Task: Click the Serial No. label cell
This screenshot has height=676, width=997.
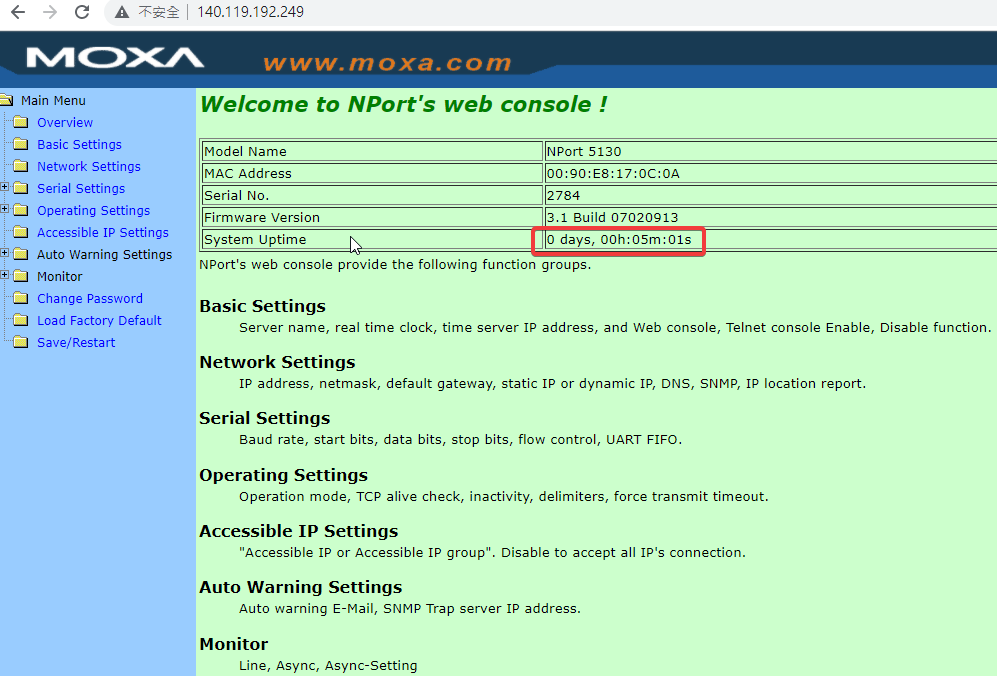Action: tap(372, 195)
